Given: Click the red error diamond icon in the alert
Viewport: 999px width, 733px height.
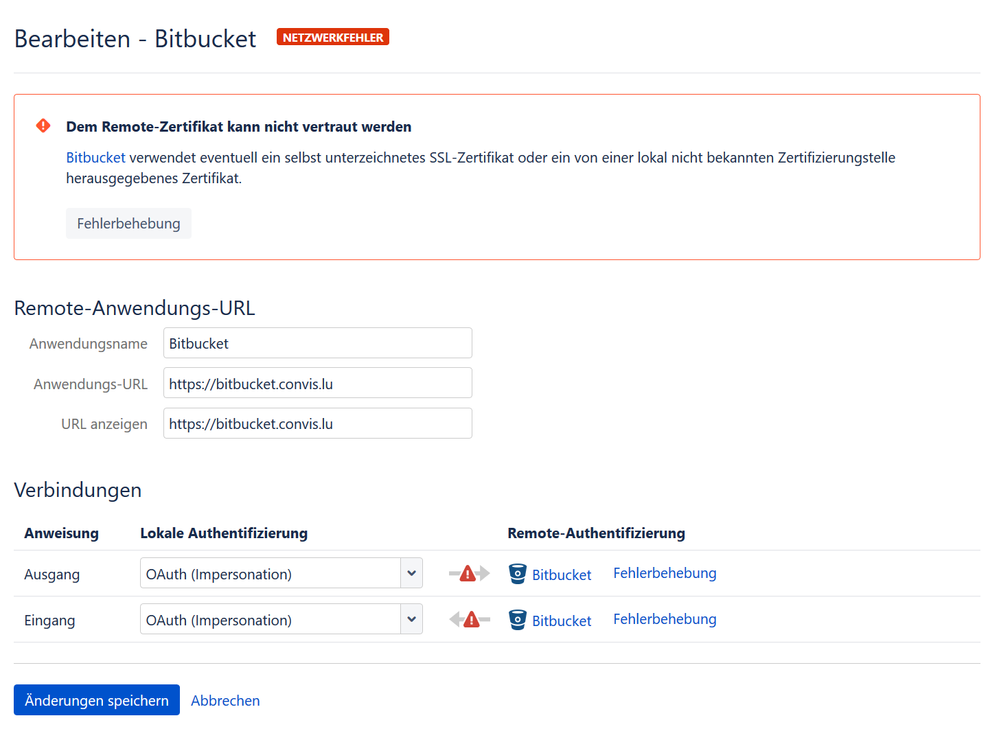Looking at the screenshot, I should 43,126.
